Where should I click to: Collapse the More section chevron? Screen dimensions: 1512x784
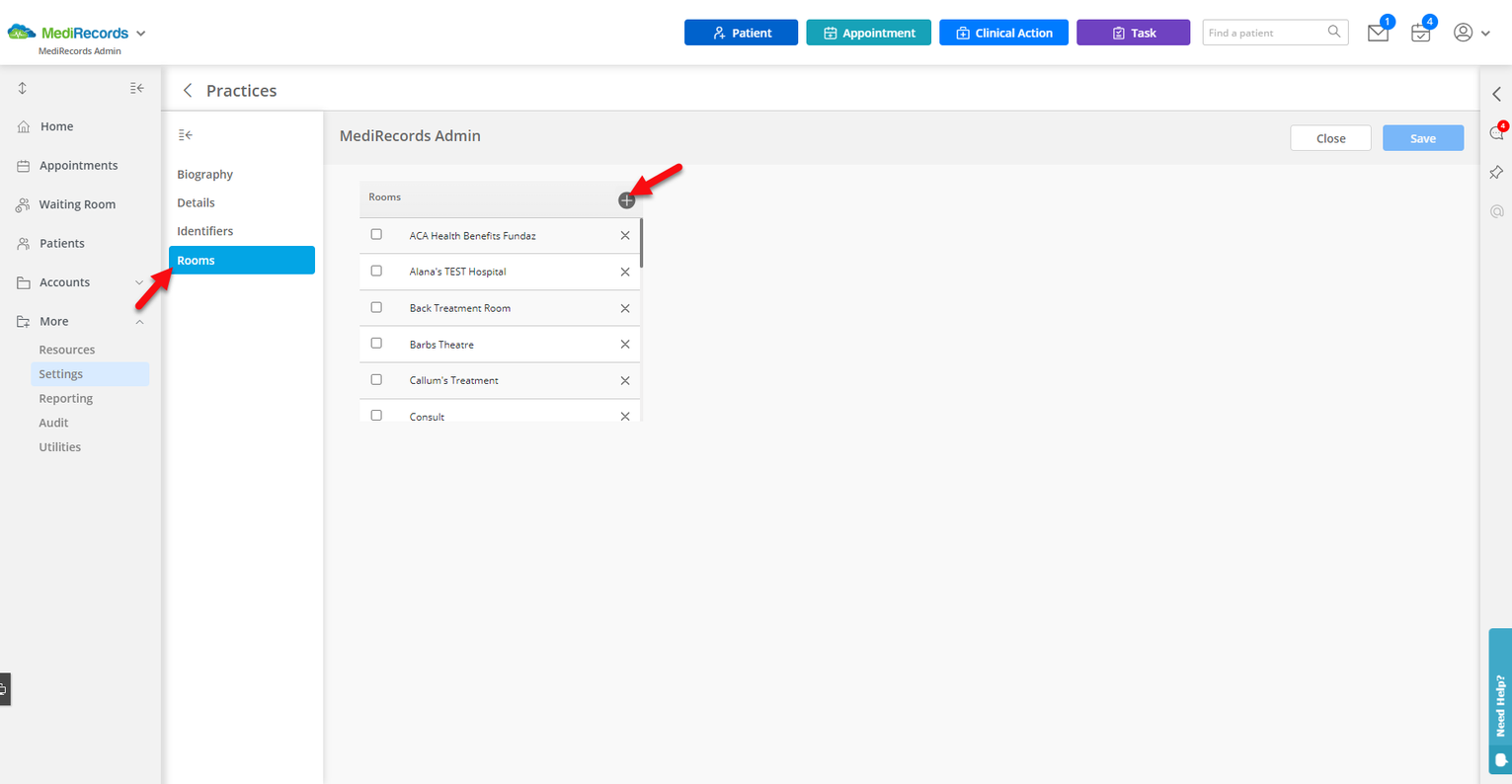coord(139,321)
